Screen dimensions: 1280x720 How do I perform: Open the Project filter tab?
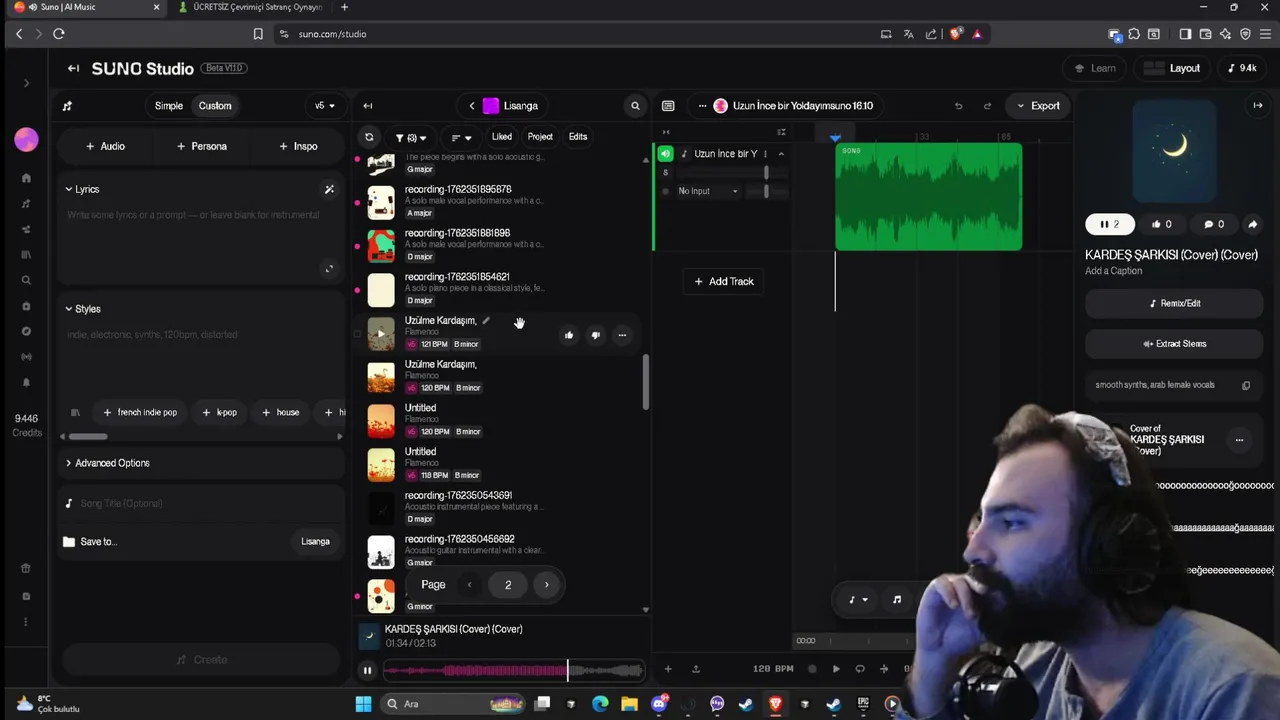540,137
